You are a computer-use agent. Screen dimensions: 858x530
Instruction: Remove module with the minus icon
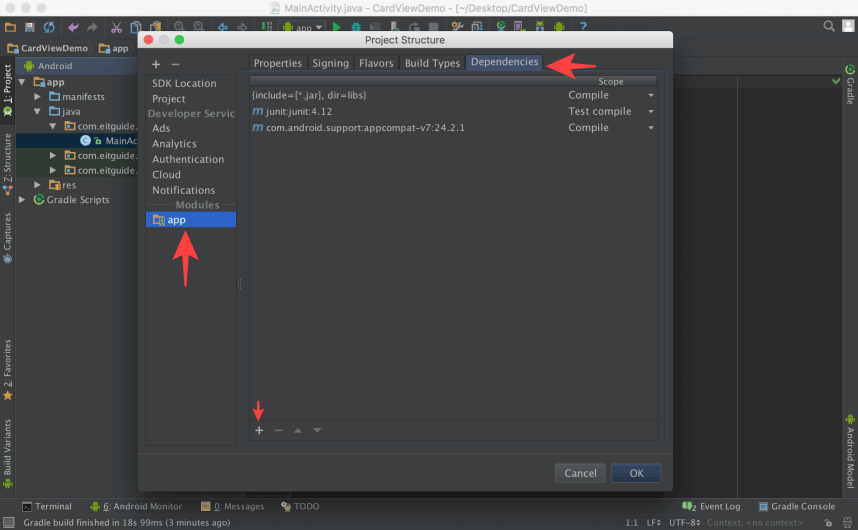coord(175,65)
